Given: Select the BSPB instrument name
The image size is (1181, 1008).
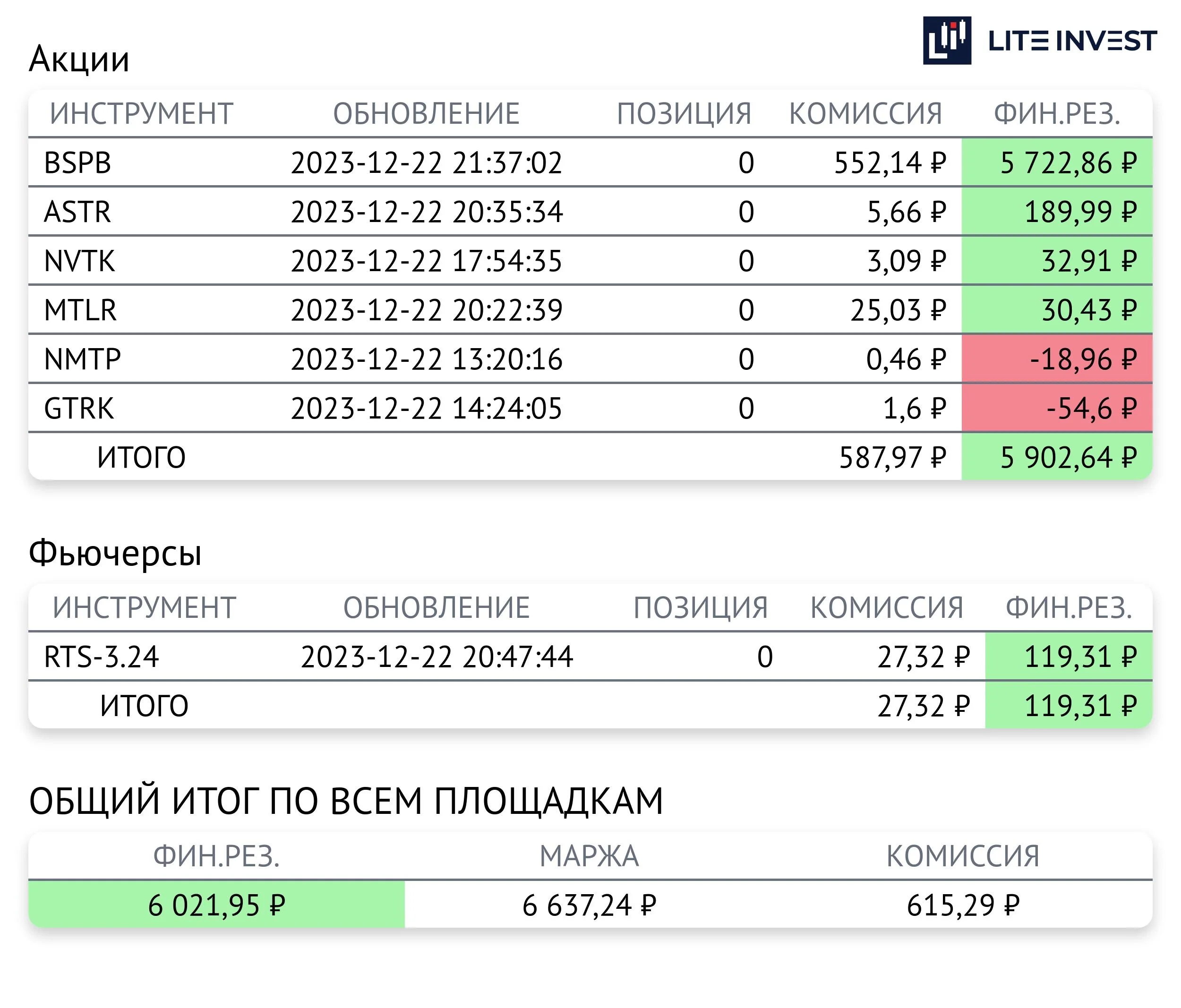Looking at the screenshot, I should point(77,163).
